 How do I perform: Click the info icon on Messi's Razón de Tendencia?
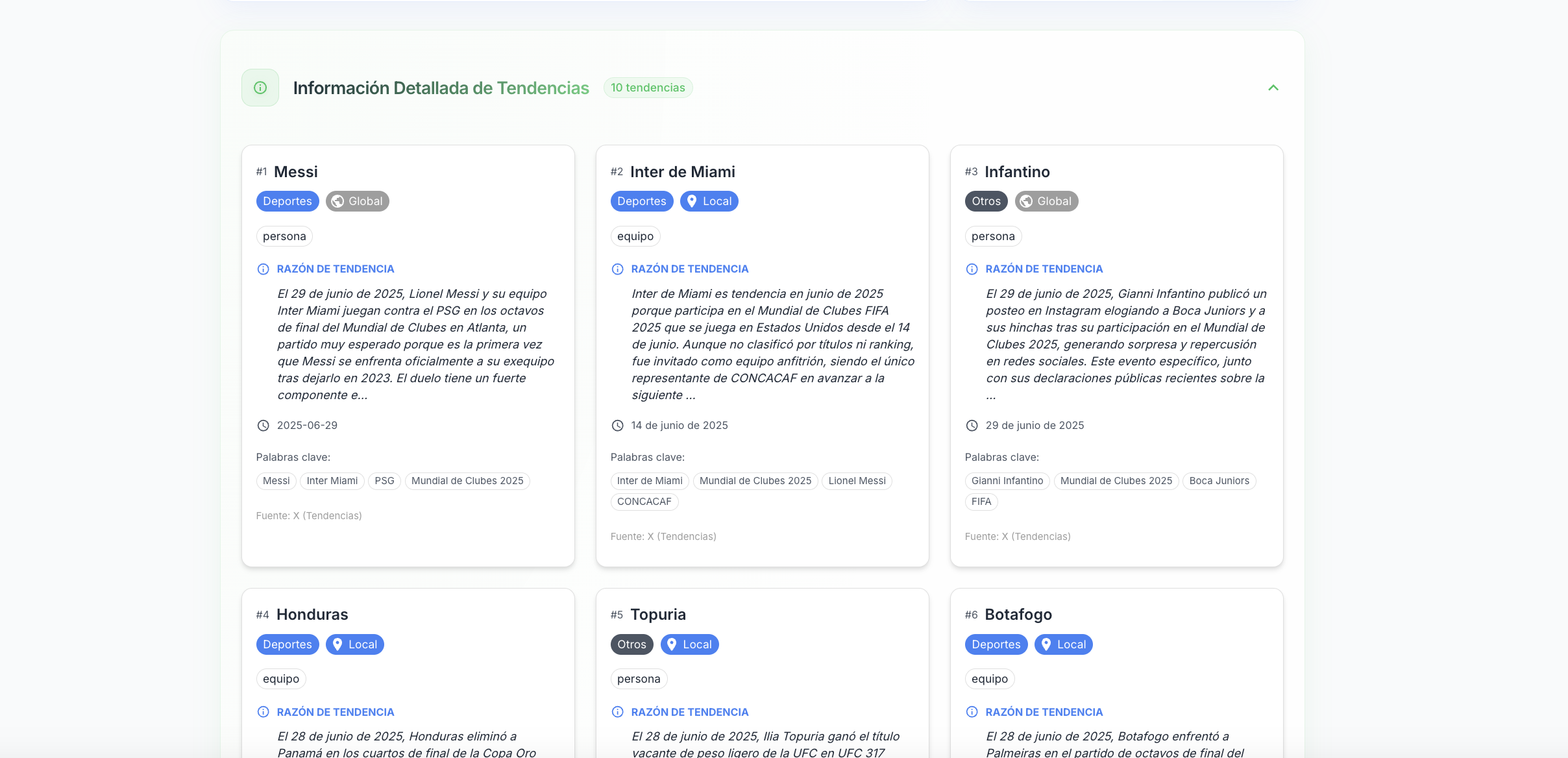[x=262, y=269]
